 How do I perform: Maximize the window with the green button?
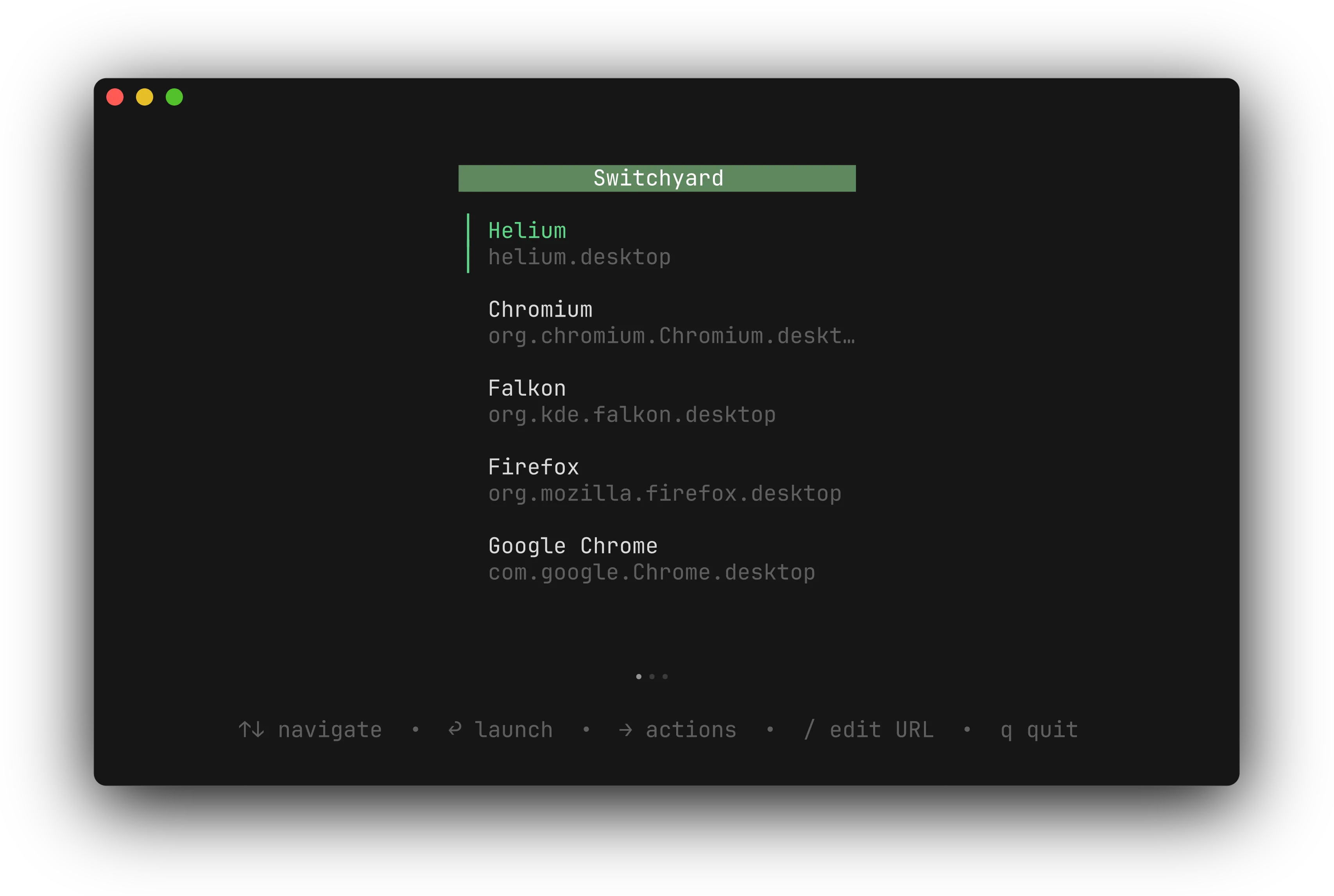[x=174, y=97]
